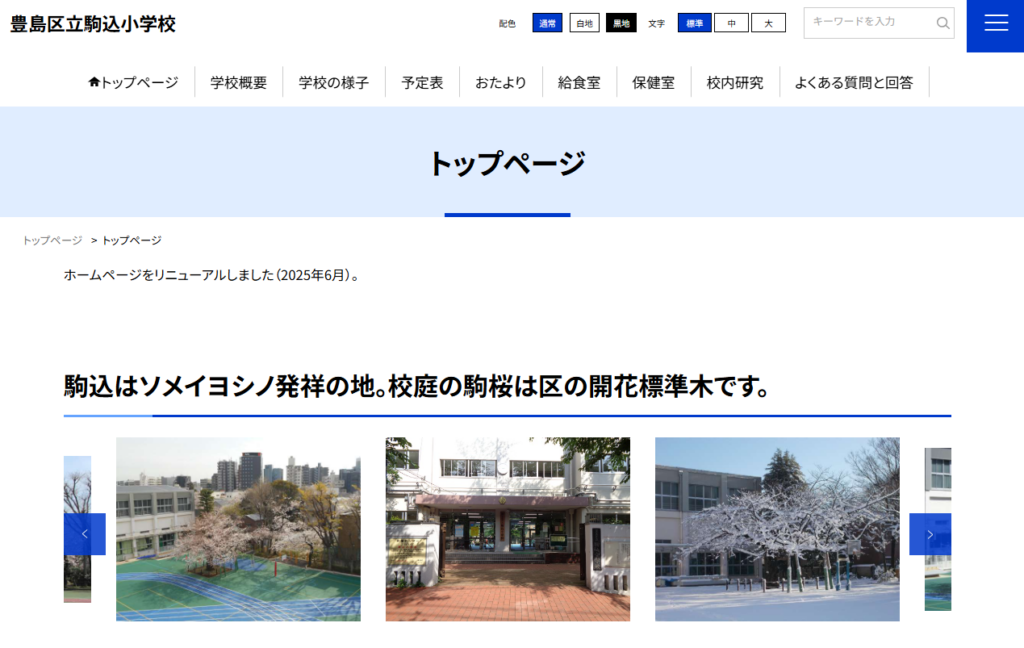Open おたより navigation item
Image resolution: width=1024 pixels, height=648 pixels.
point(500,83)
